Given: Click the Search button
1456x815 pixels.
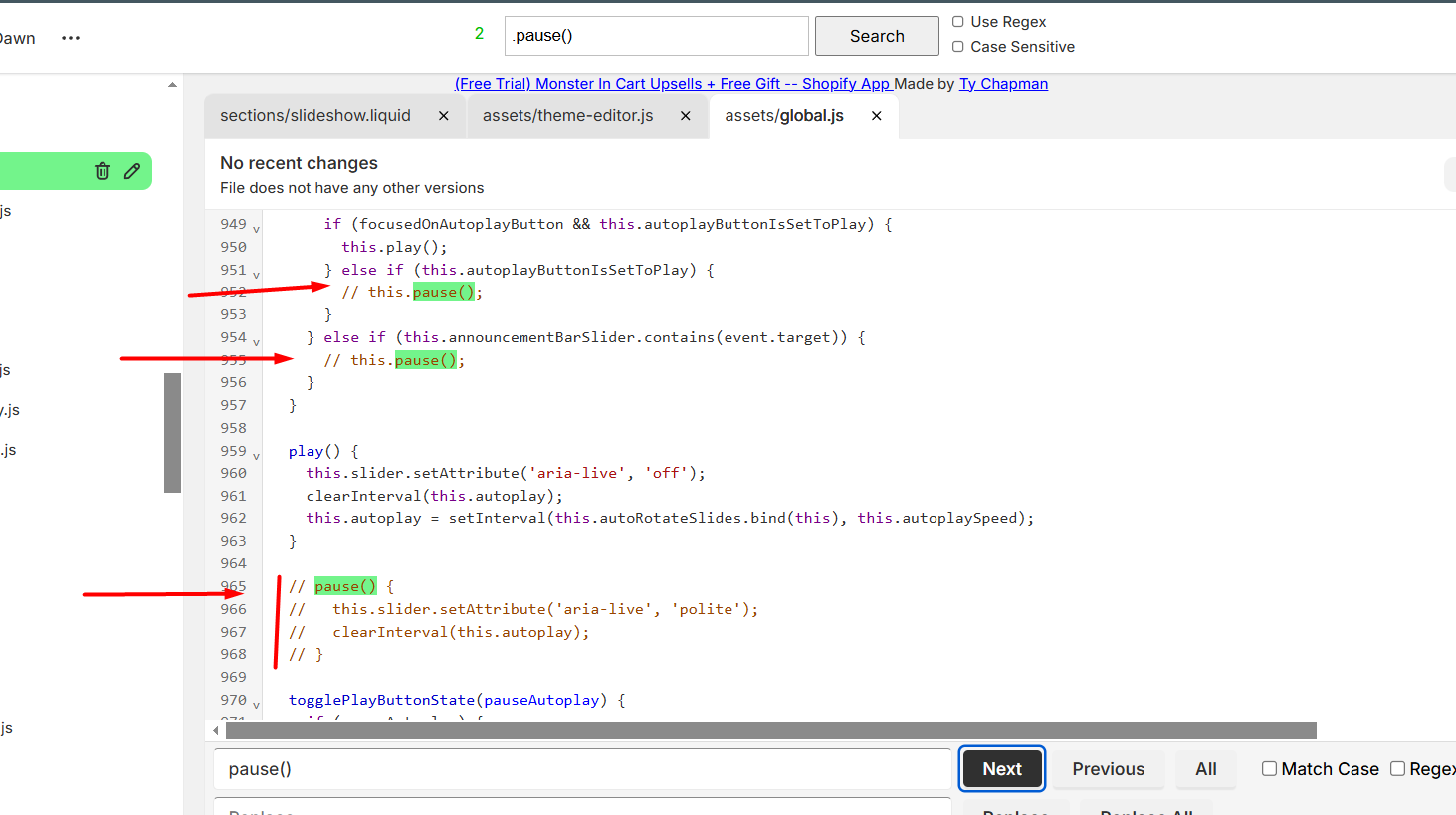Looking at the screenshot, I should coord(877,36).
